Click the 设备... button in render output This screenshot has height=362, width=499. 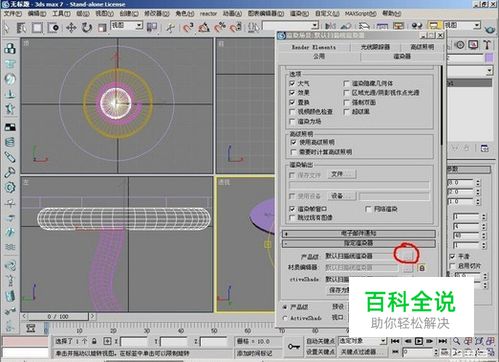[x=342, y=196]
